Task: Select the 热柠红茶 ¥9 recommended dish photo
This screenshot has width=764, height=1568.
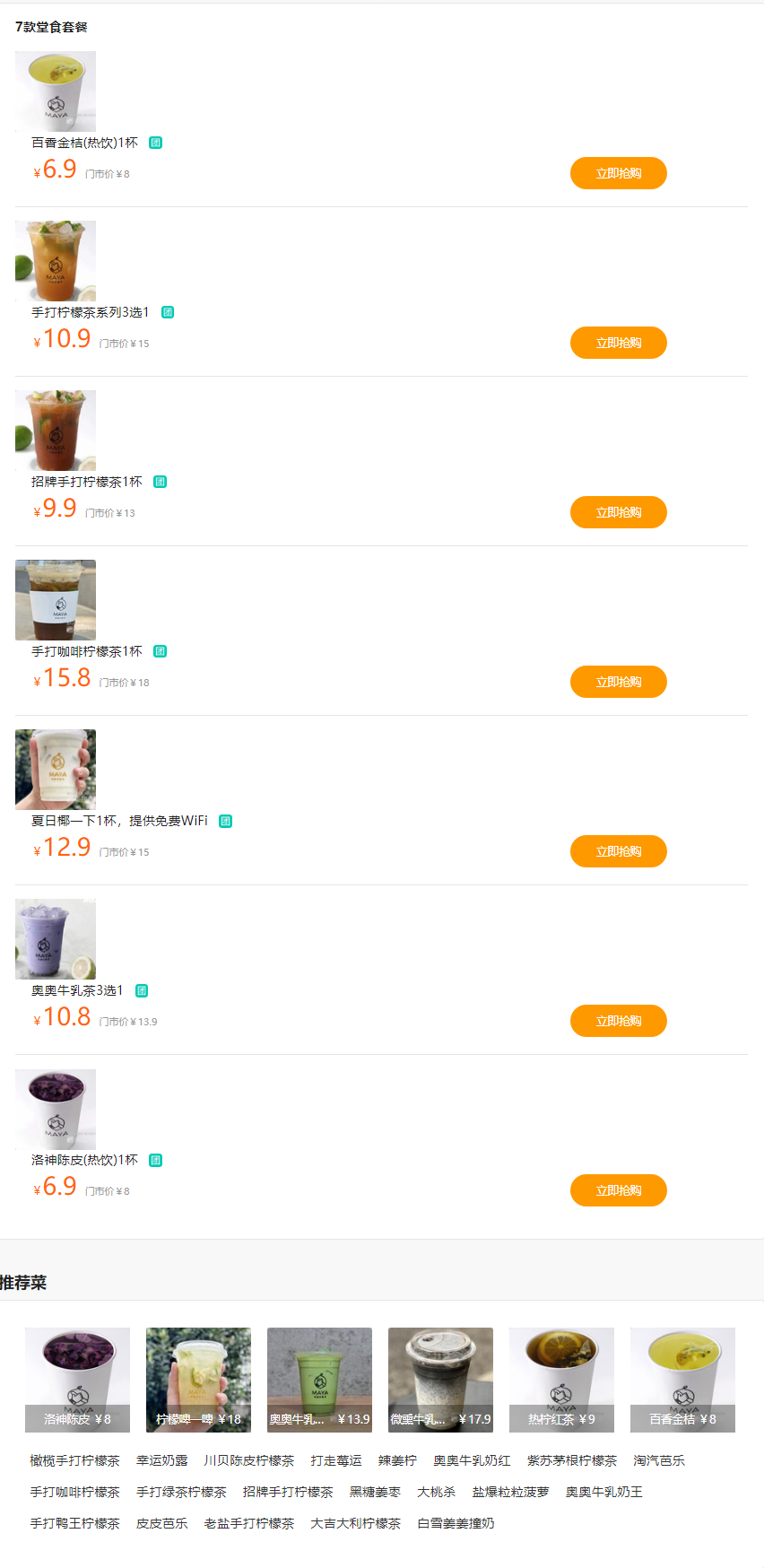Action: [561, 1380]
